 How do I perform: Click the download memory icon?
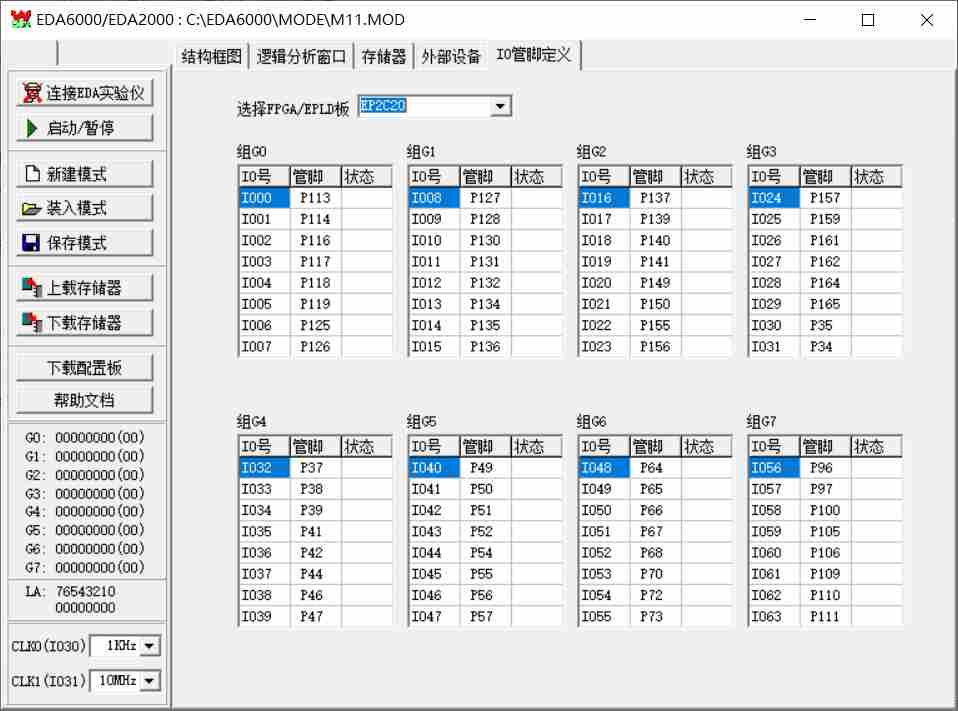click(32, 323)
